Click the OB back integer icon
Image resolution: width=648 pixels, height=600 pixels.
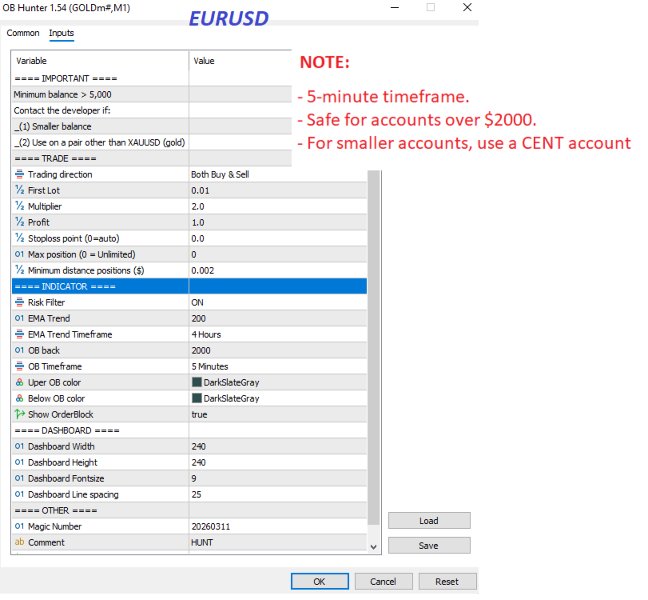coord(19,350)
